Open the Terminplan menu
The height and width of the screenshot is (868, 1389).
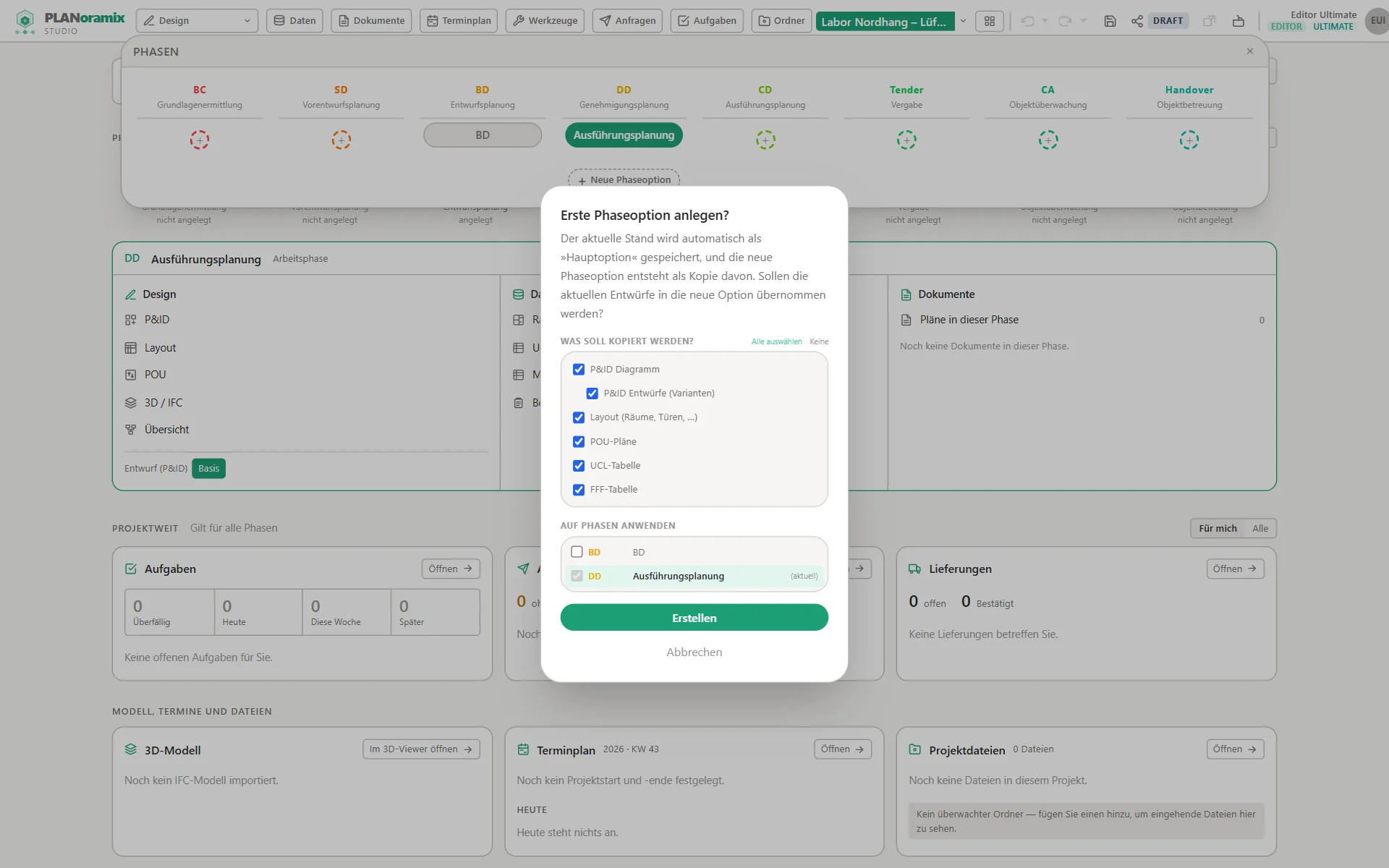[459, 21]
